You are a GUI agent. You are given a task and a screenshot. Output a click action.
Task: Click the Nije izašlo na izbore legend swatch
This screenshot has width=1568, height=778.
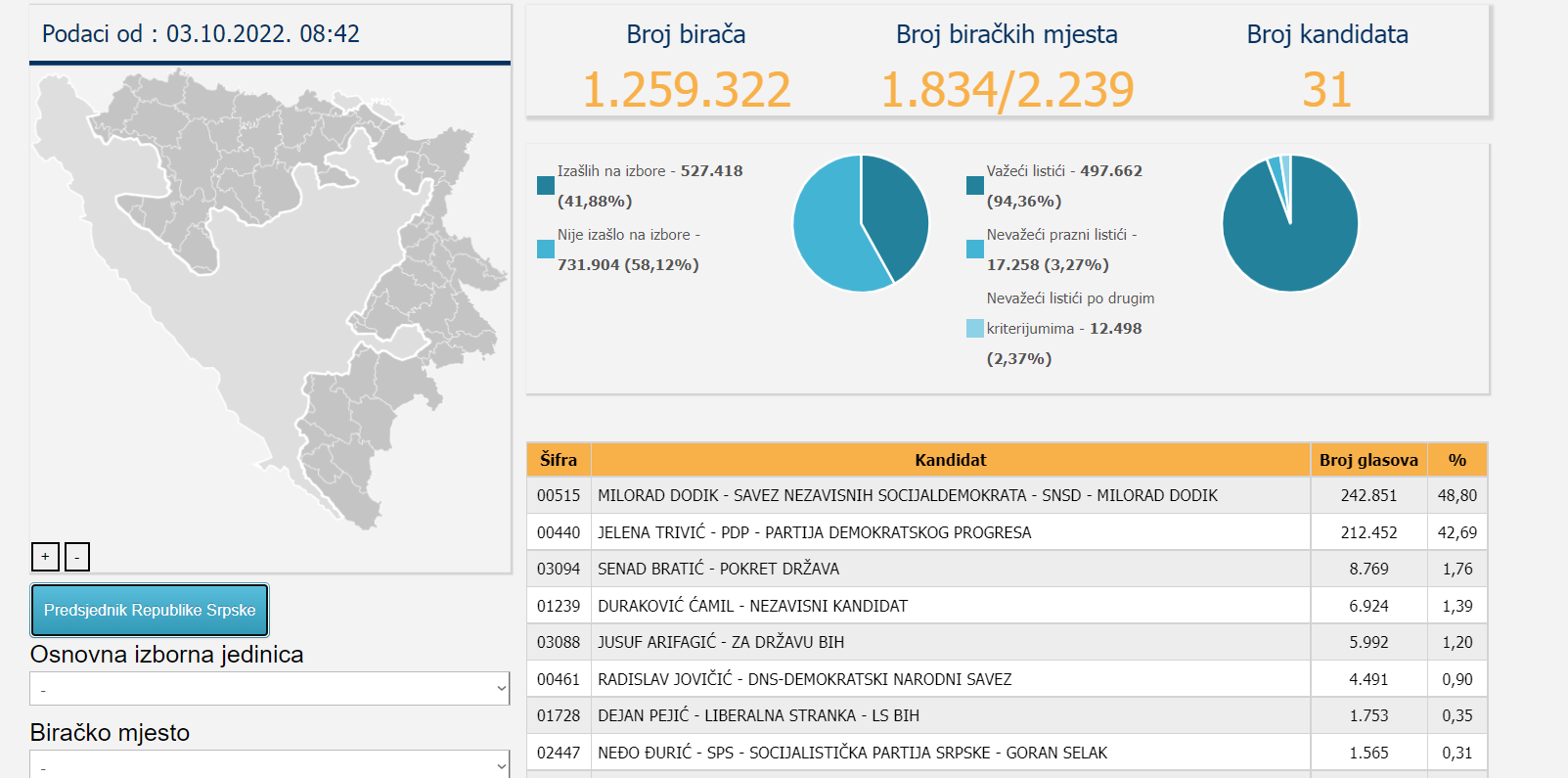tap(546, 250)
